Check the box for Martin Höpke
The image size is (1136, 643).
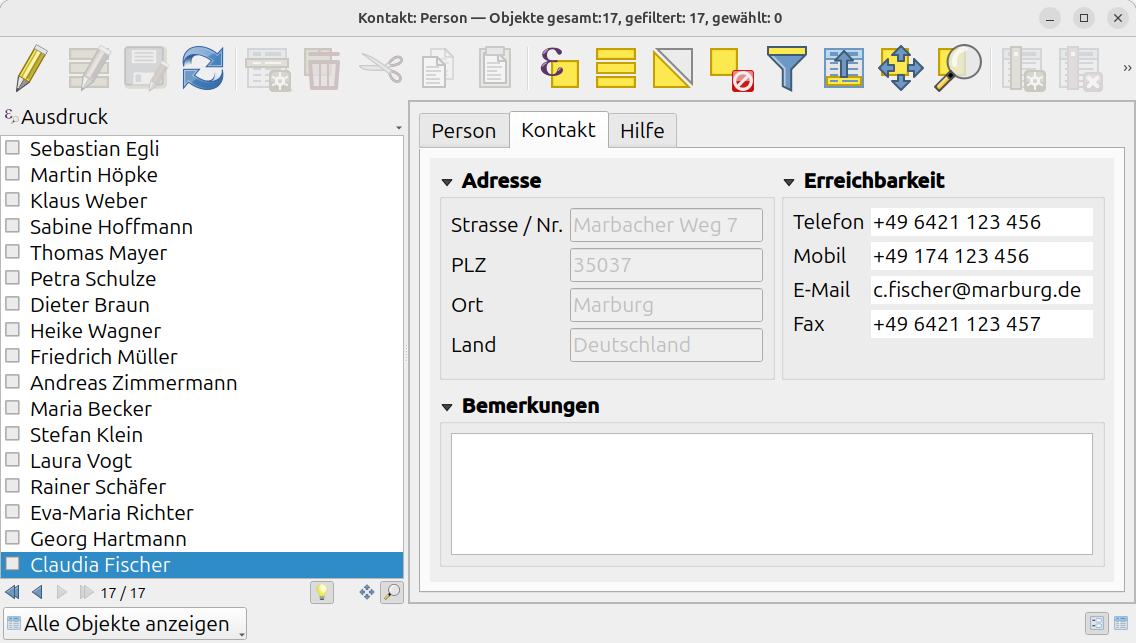(x=12, y=175)
